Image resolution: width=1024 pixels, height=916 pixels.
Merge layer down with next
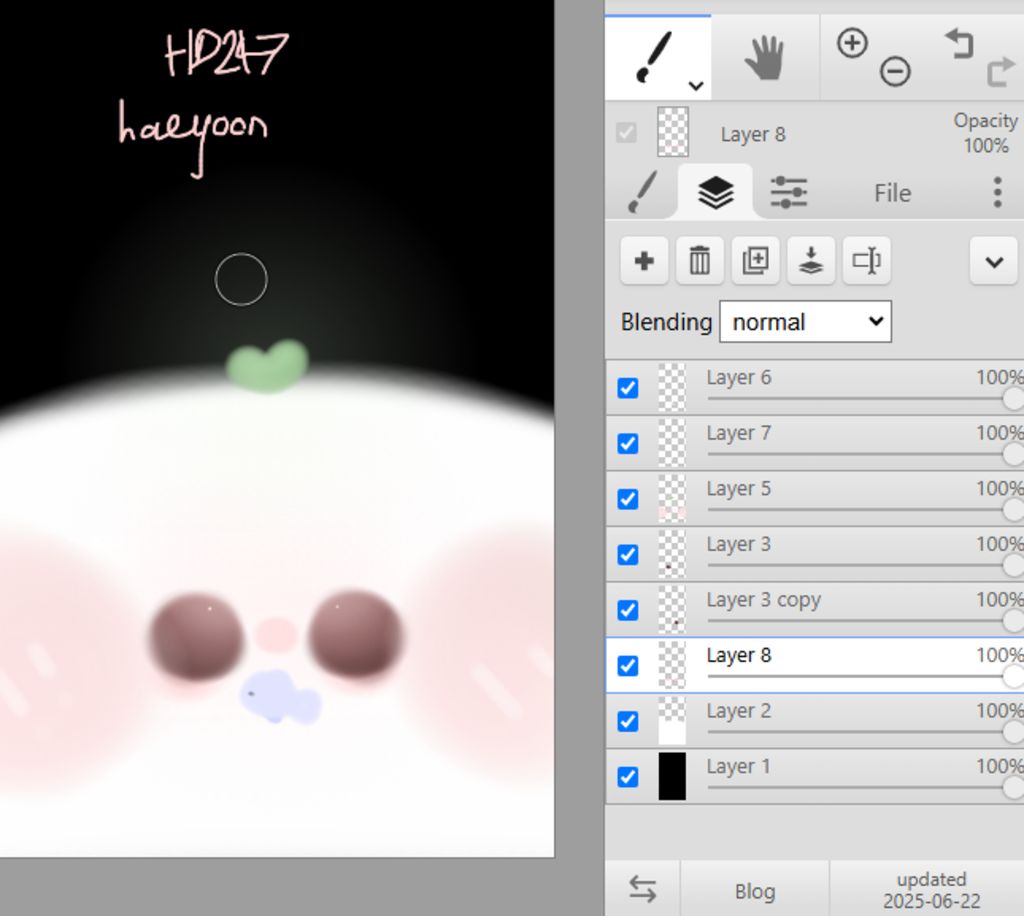tap(811, 262)
